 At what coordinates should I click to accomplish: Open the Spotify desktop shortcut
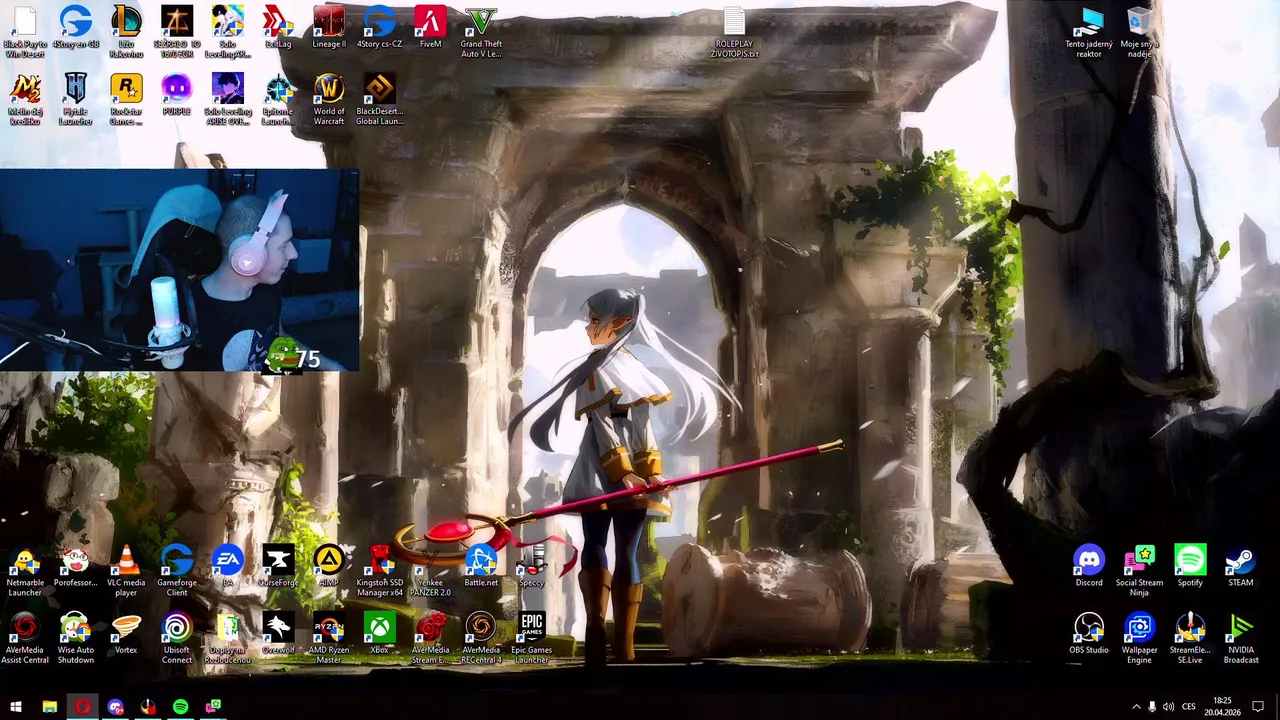[1190, 567]
